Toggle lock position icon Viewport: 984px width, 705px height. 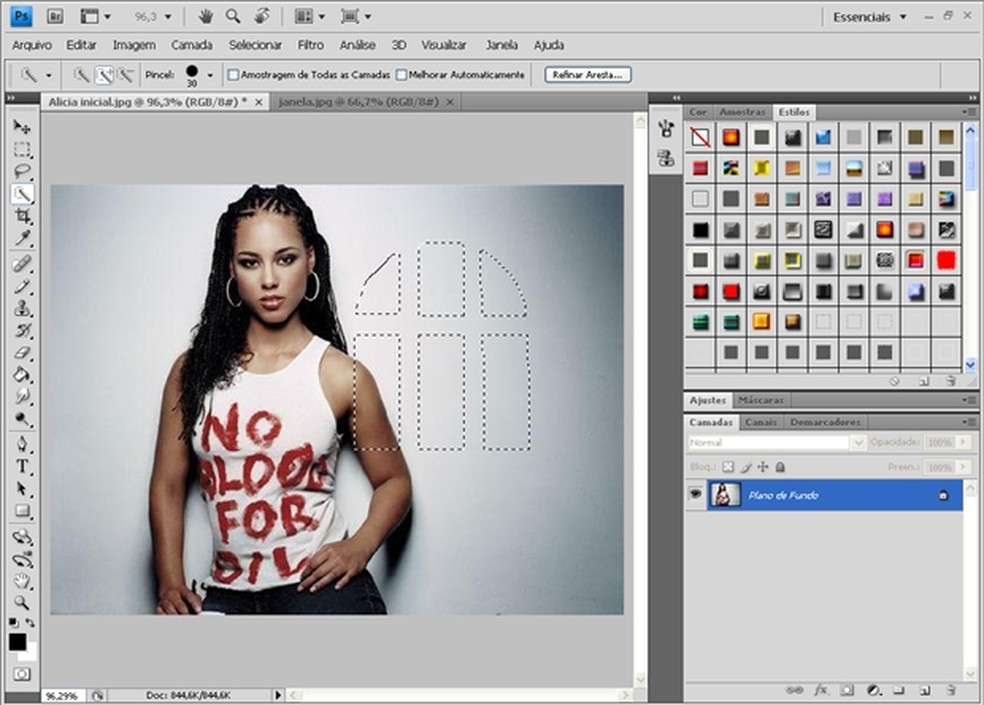pyautogui.click(x=763, y=467)
